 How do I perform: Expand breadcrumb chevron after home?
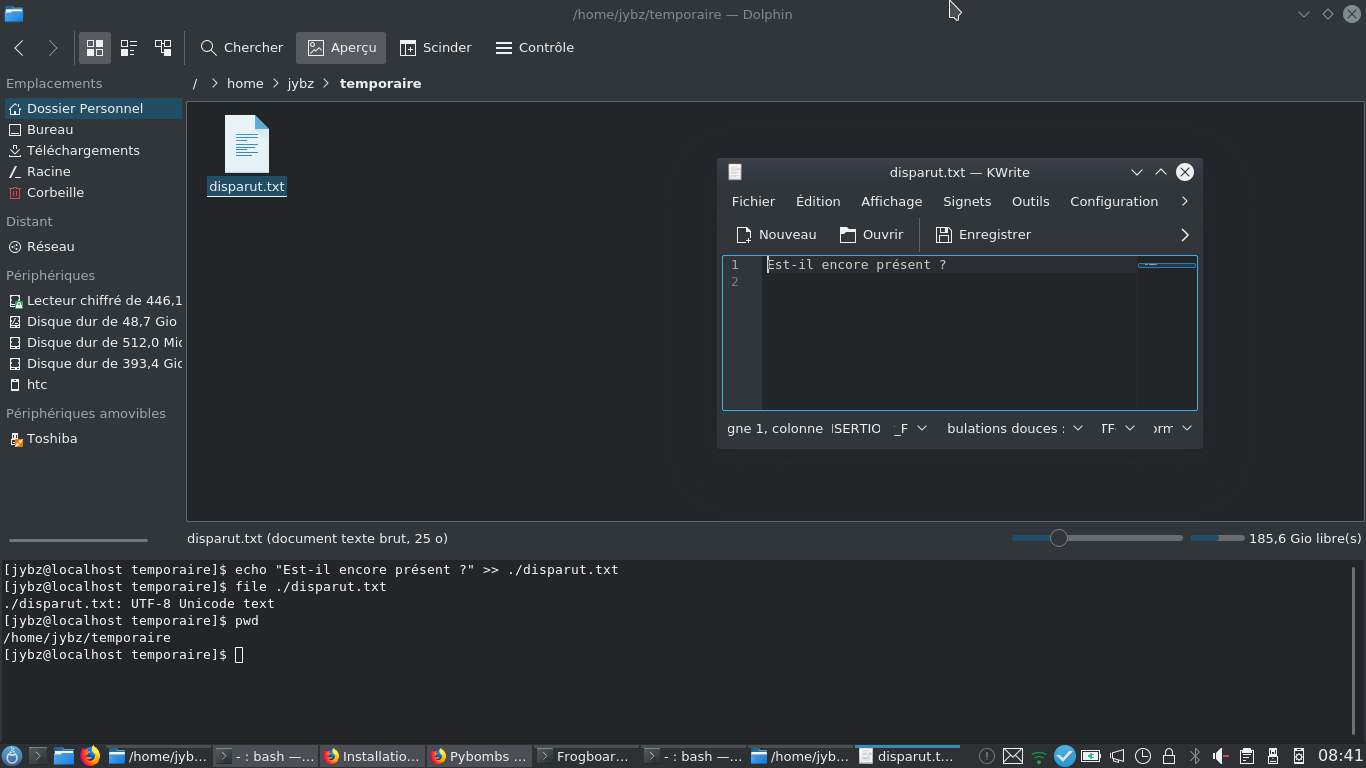tap(275, 83)
